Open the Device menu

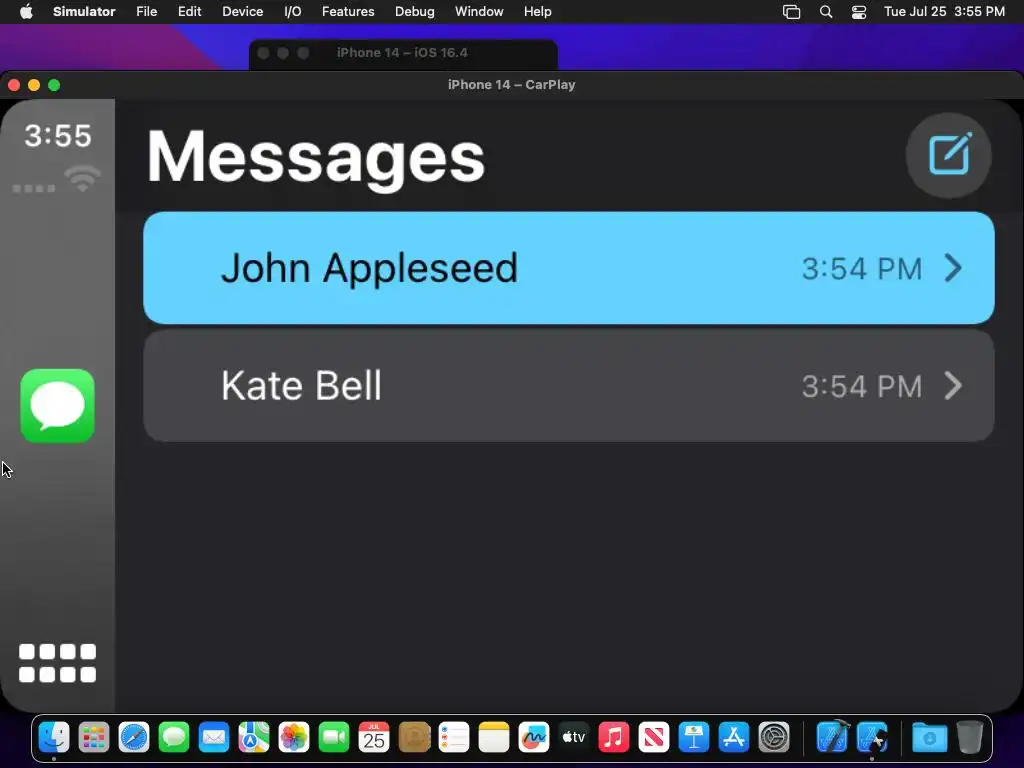click(242, 12)
